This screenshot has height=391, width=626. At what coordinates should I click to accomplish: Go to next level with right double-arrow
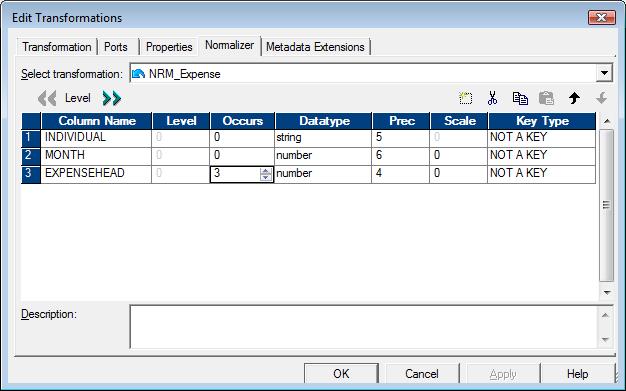(112, 98)
